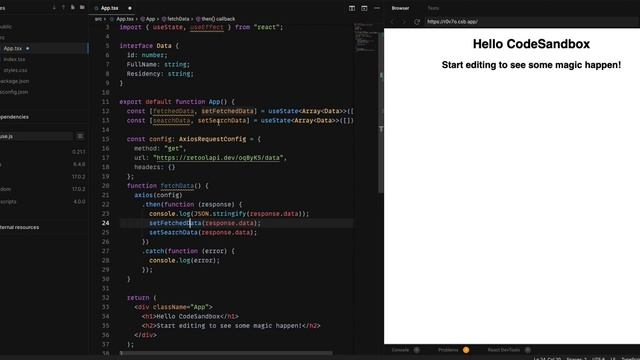Open tsconfig.json in the file list
The width and height of the screenshot is (640, 360).
(14, 92)
